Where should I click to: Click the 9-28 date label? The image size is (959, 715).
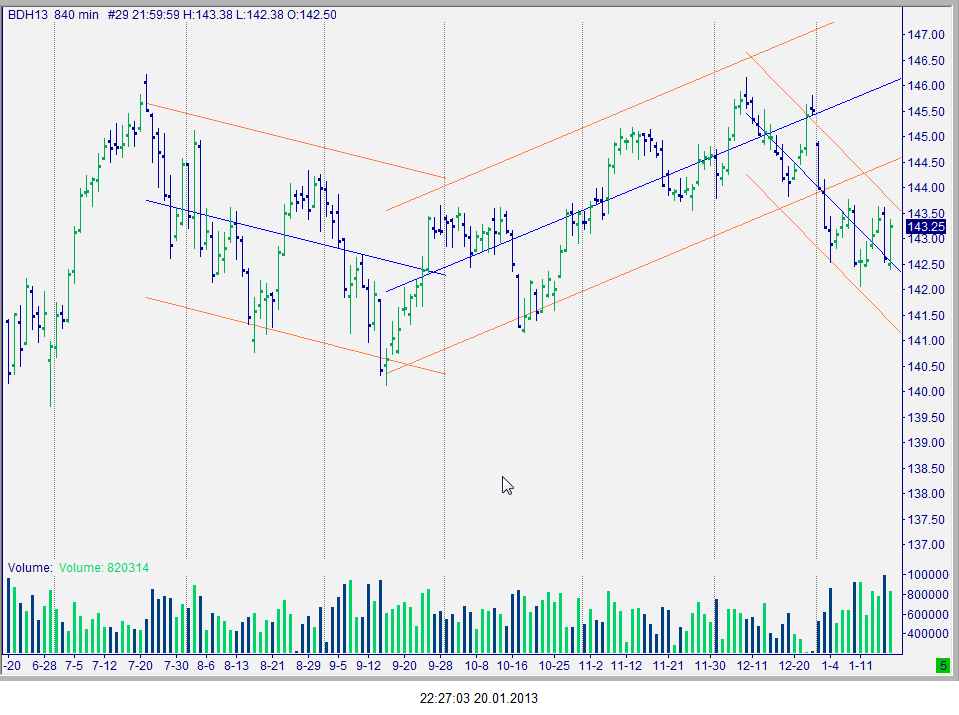[440, 665]
